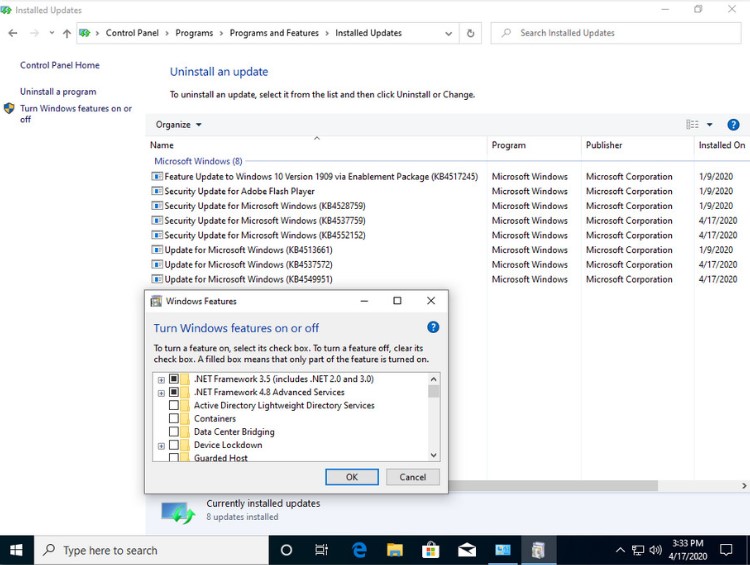Select Security Update for Adobe Flash Player
Image resolution: width=750 pixels, height=565 pixels.
point(239,191)
